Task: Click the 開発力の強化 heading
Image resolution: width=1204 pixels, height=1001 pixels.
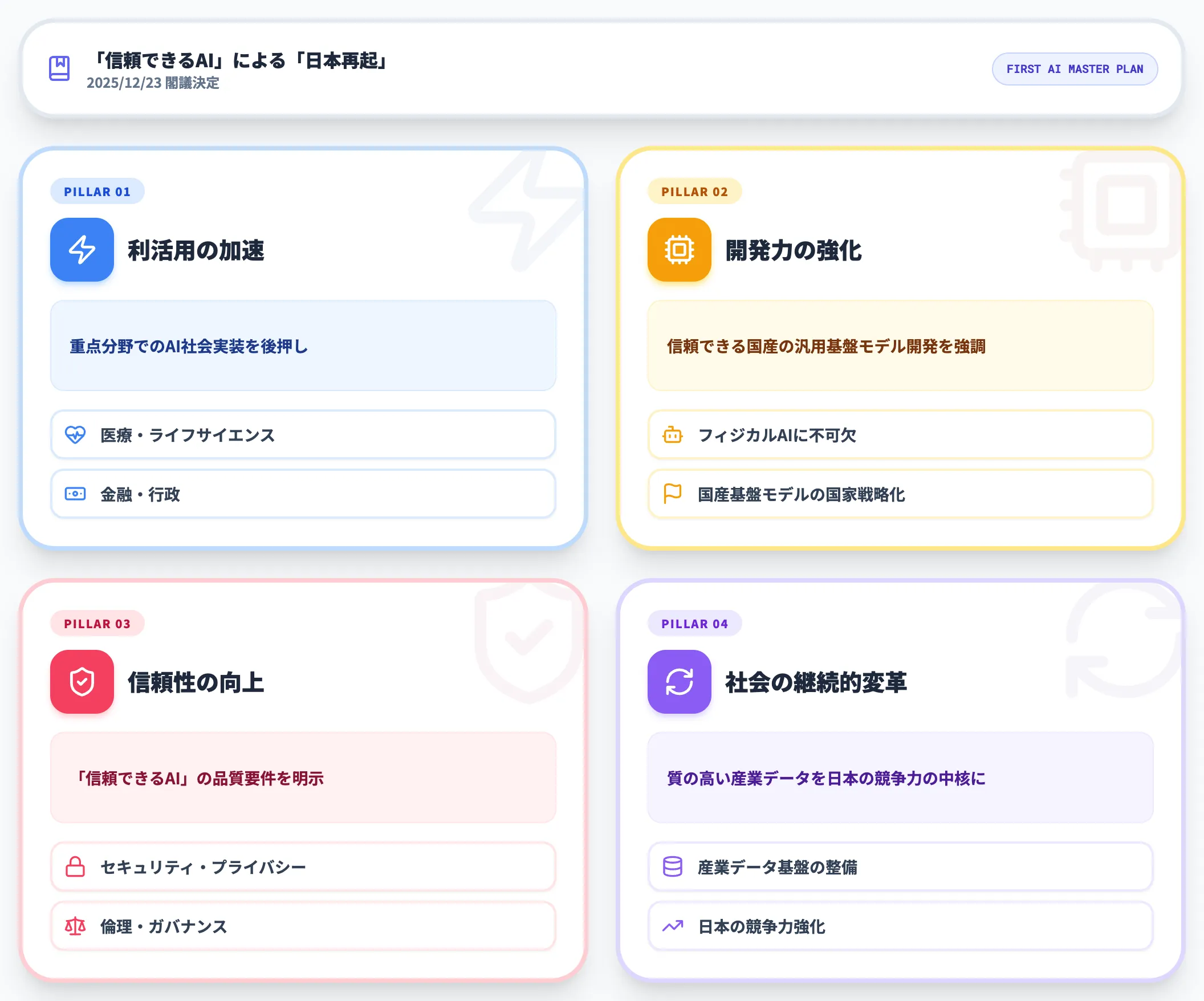Action: point(794,251)
